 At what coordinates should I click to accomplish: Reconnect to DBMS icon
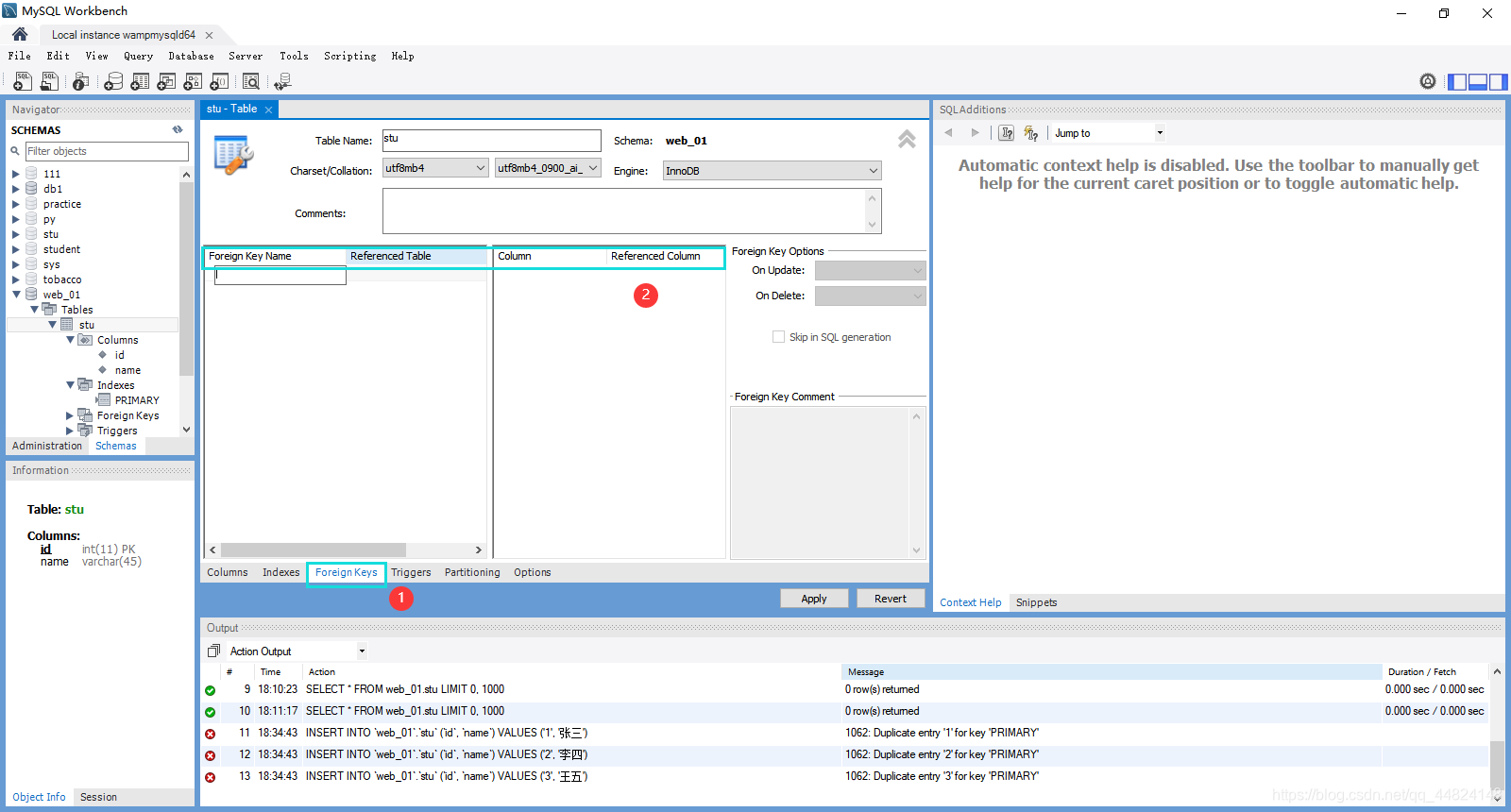click(x=282, y=82)
